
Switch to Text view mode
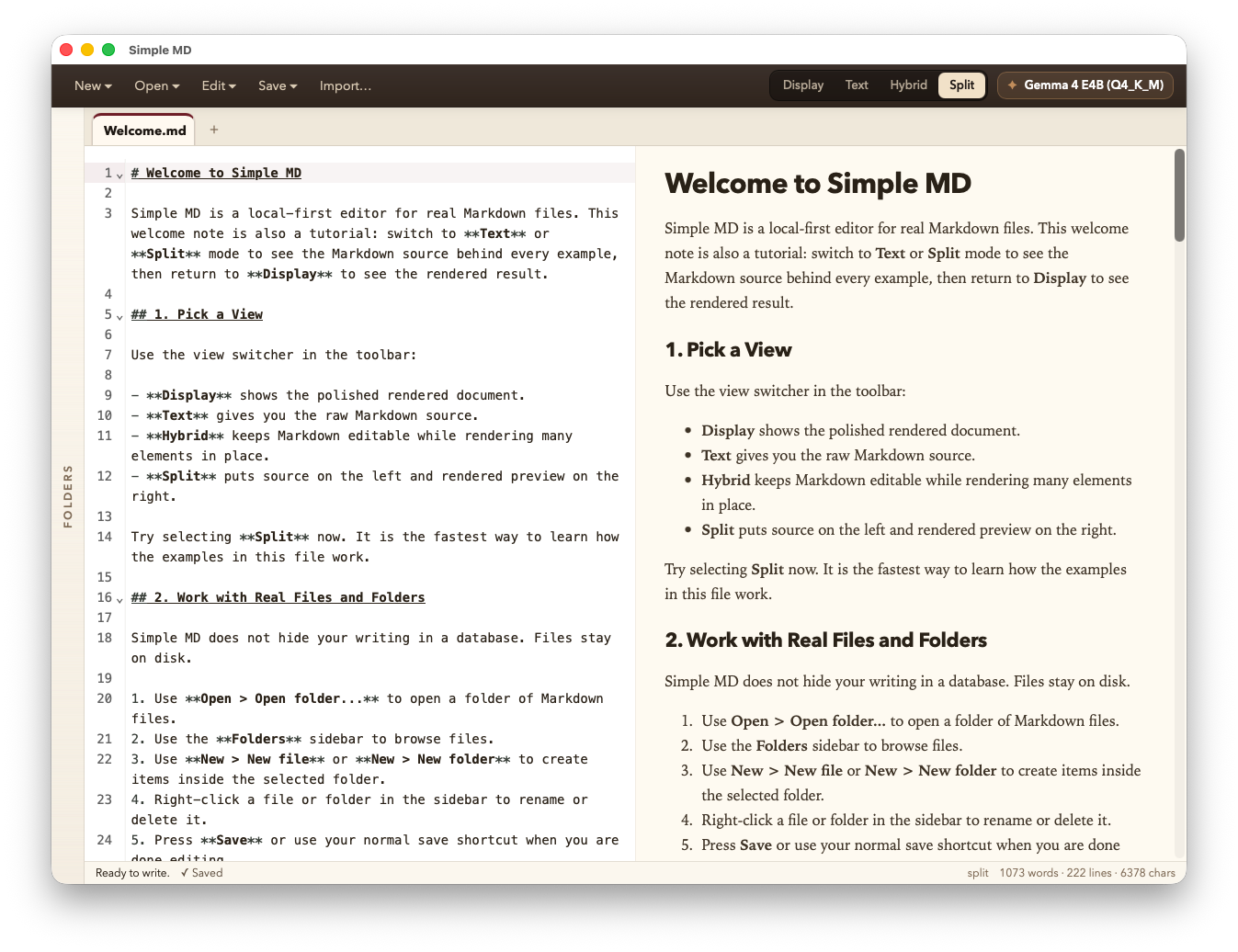point(857,85)
